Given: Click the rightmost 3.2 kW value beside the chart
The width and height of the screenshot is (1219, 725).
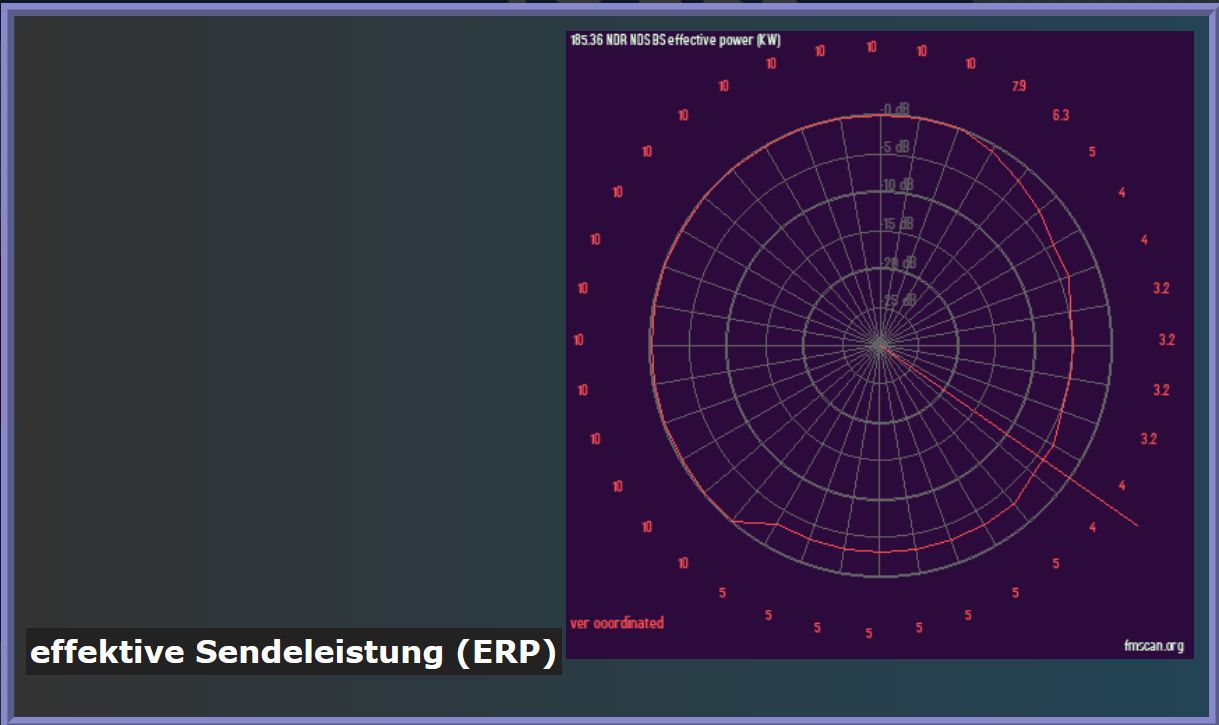Looking at the screenshot, I should [1166, 340].
